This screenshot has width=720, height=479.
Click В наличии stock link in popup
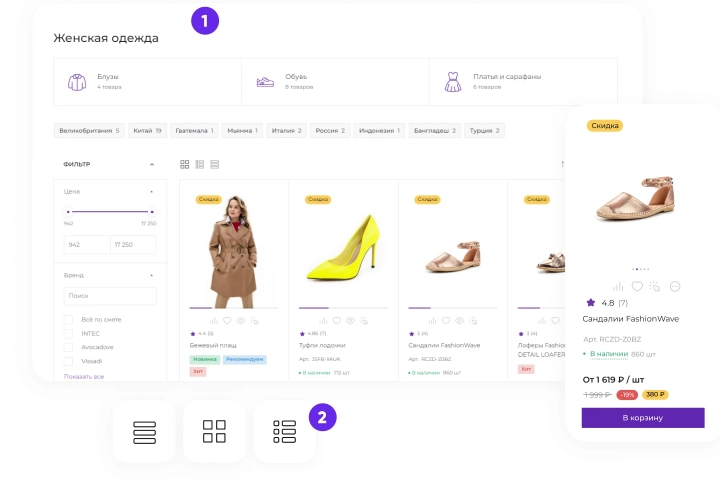(x=609, y=354)
